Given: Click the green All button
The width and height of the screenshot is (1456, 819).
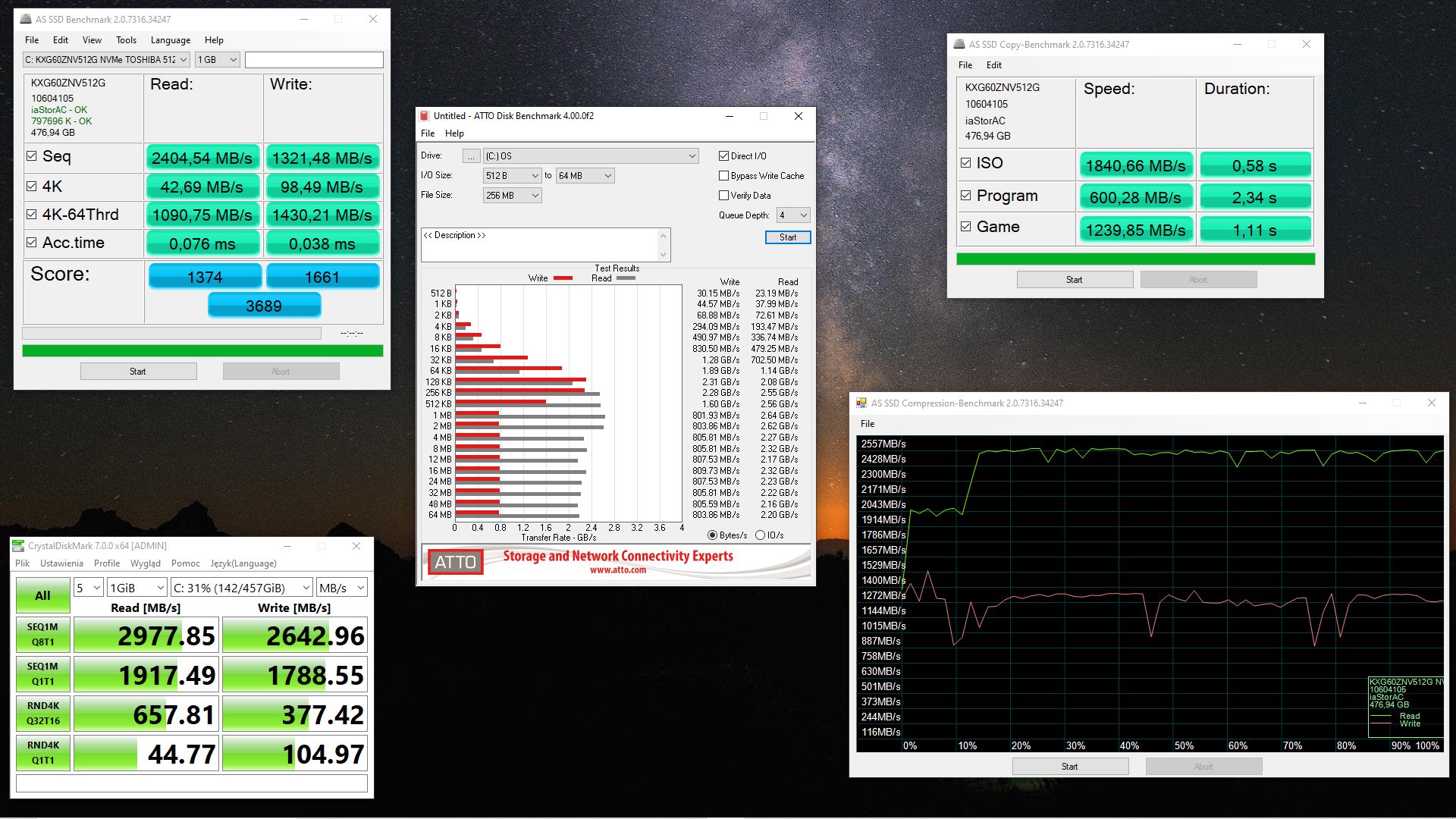Looking at the screenshot, I should point(43,595).
